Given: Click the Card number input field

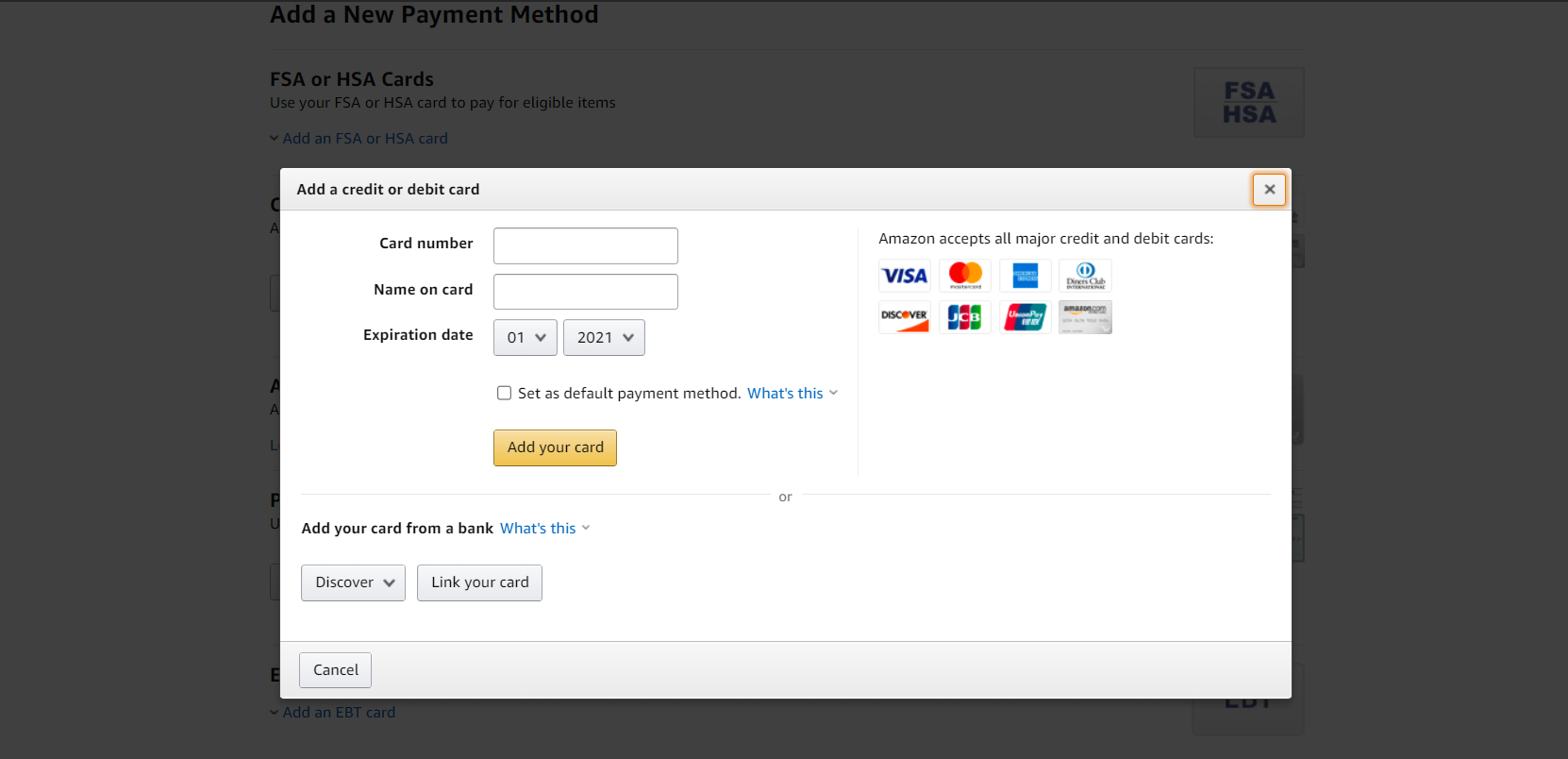Looking at the screenshot, I should [x=585, y=245].
